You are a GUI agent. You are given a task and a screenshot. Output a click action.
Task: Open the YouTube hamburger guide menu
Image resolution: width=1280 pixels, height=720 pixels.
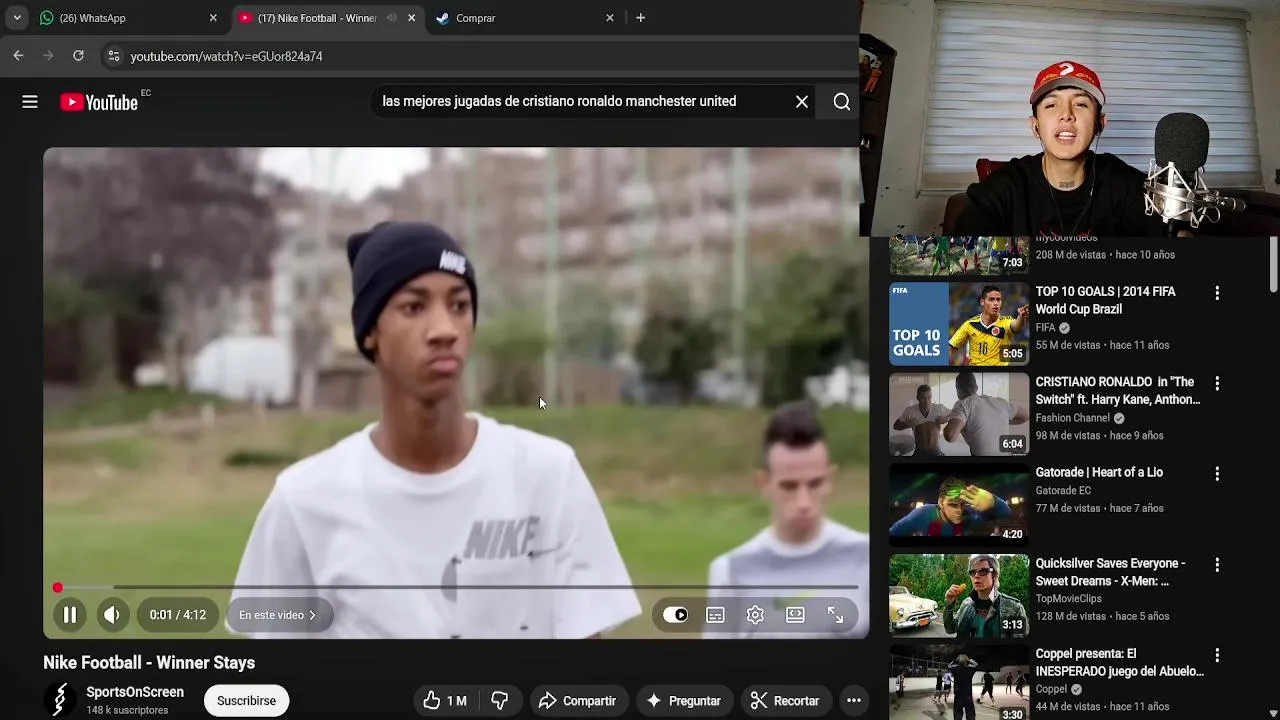tap(30, 102)
